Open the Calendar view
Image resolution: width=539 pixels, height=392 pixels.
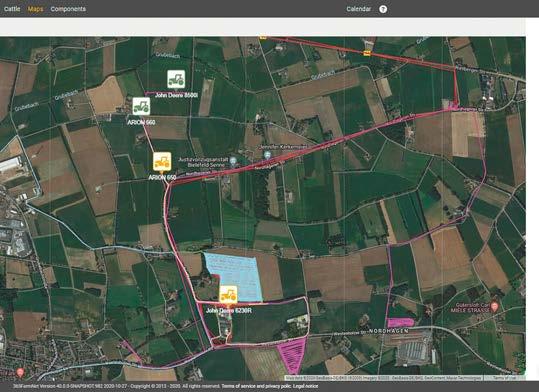pyautogui.click(x=359, y=9)
